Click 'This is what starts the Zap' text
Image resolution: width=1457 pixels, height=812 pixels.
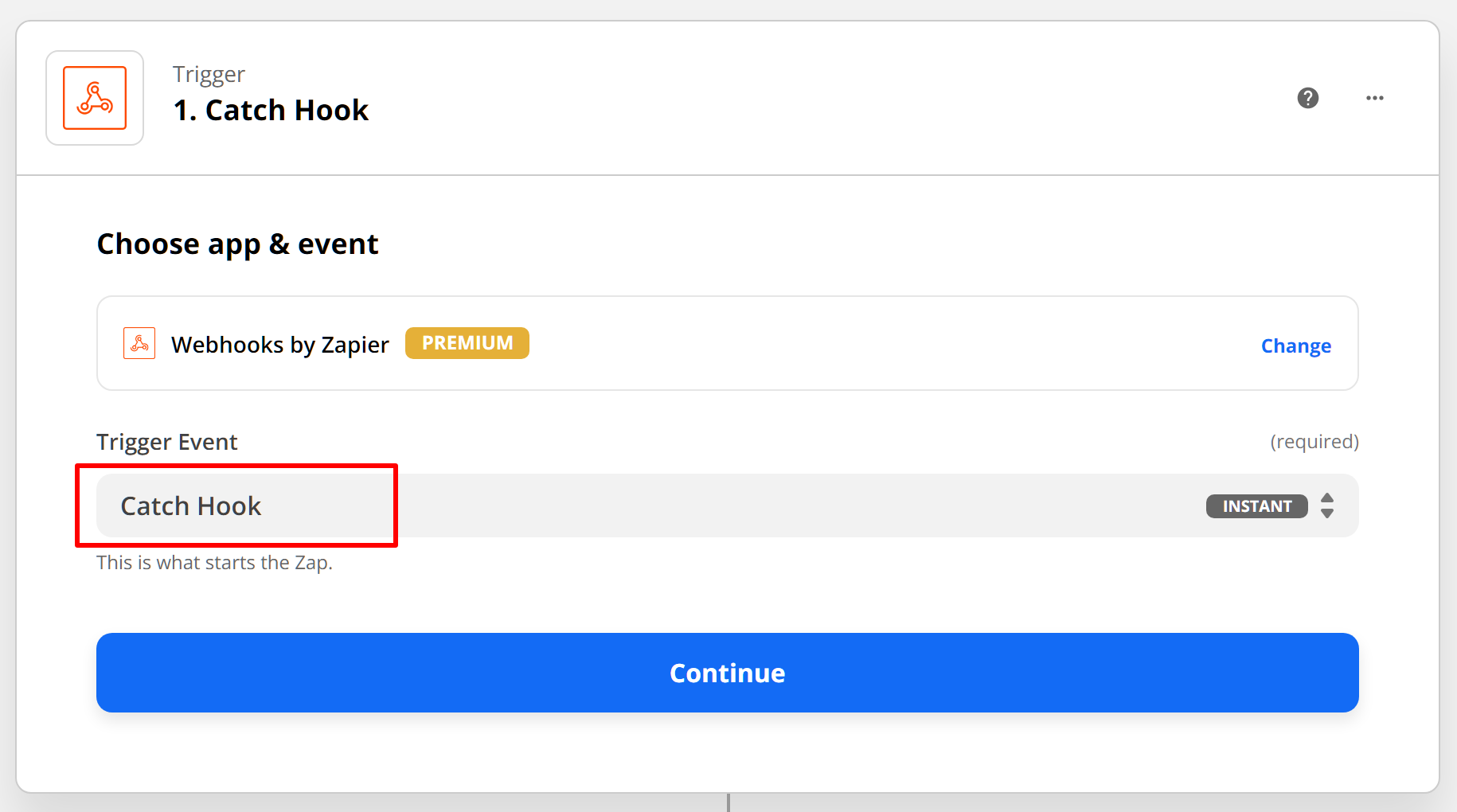[x=215, y=562]
